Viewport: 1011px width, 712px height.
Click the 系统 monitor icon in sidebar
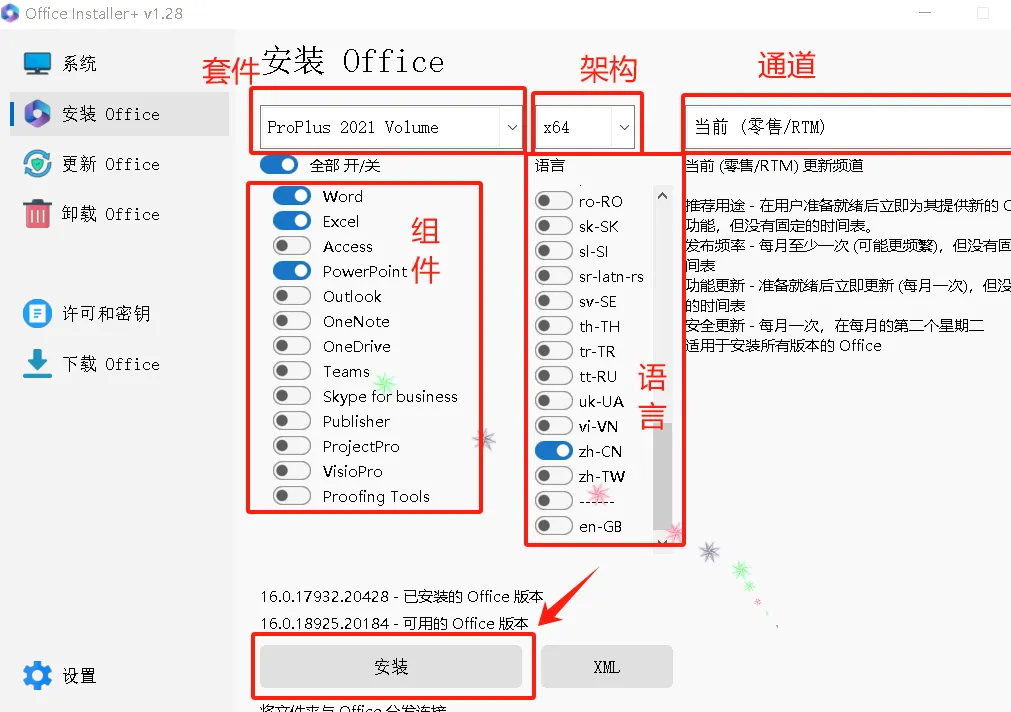pyautogui.click(x=37, y=63)
